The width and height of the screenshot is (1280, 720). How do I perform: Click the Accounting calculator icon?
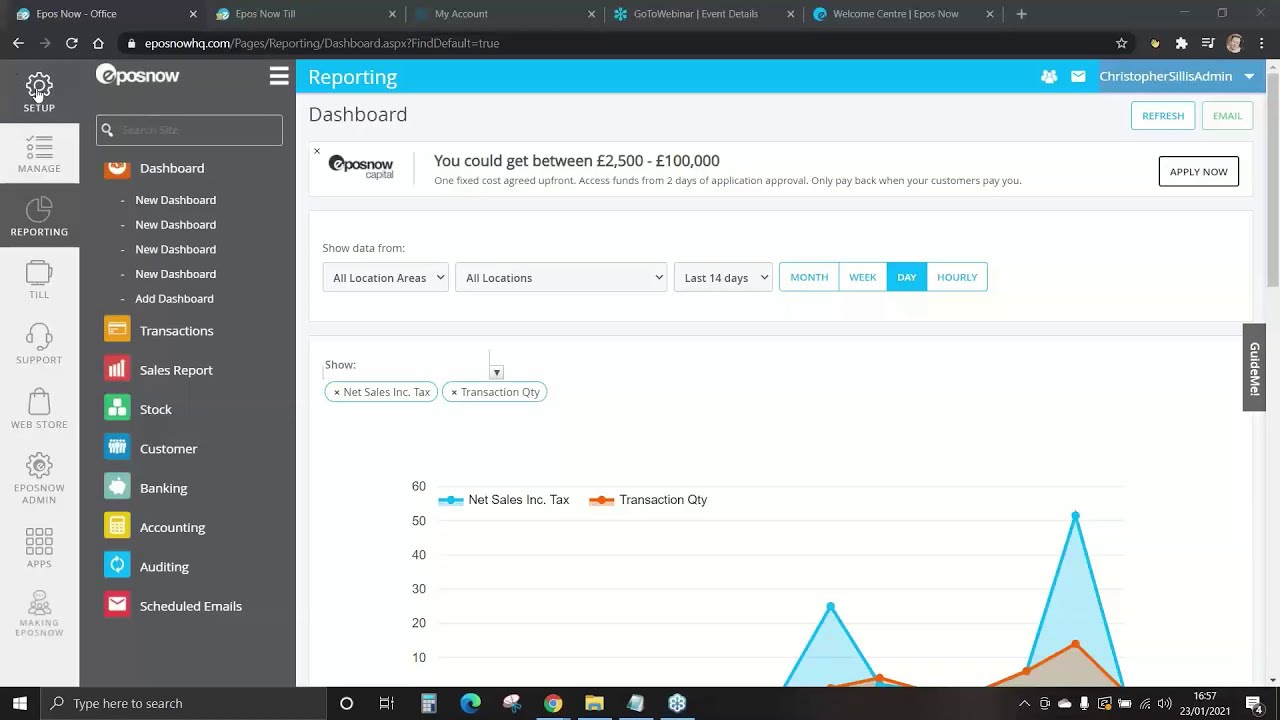click(117, 527)
